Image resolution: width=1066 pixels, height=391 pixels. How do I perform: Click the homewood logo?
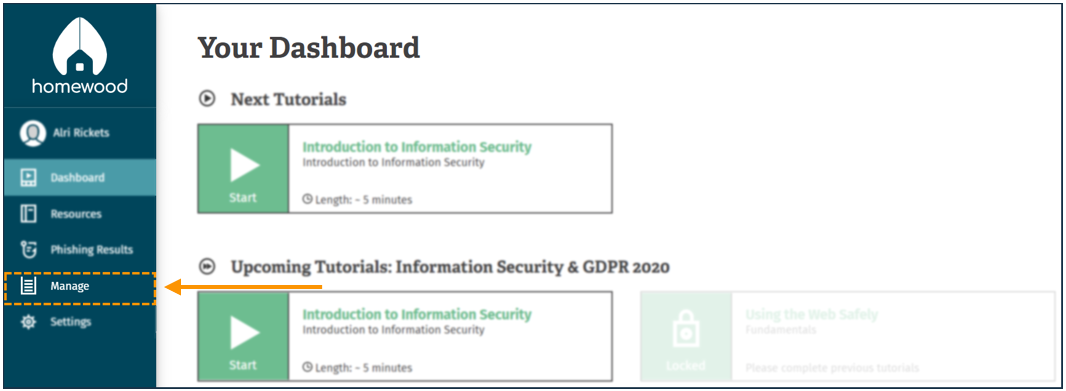(x=80, y=56)
